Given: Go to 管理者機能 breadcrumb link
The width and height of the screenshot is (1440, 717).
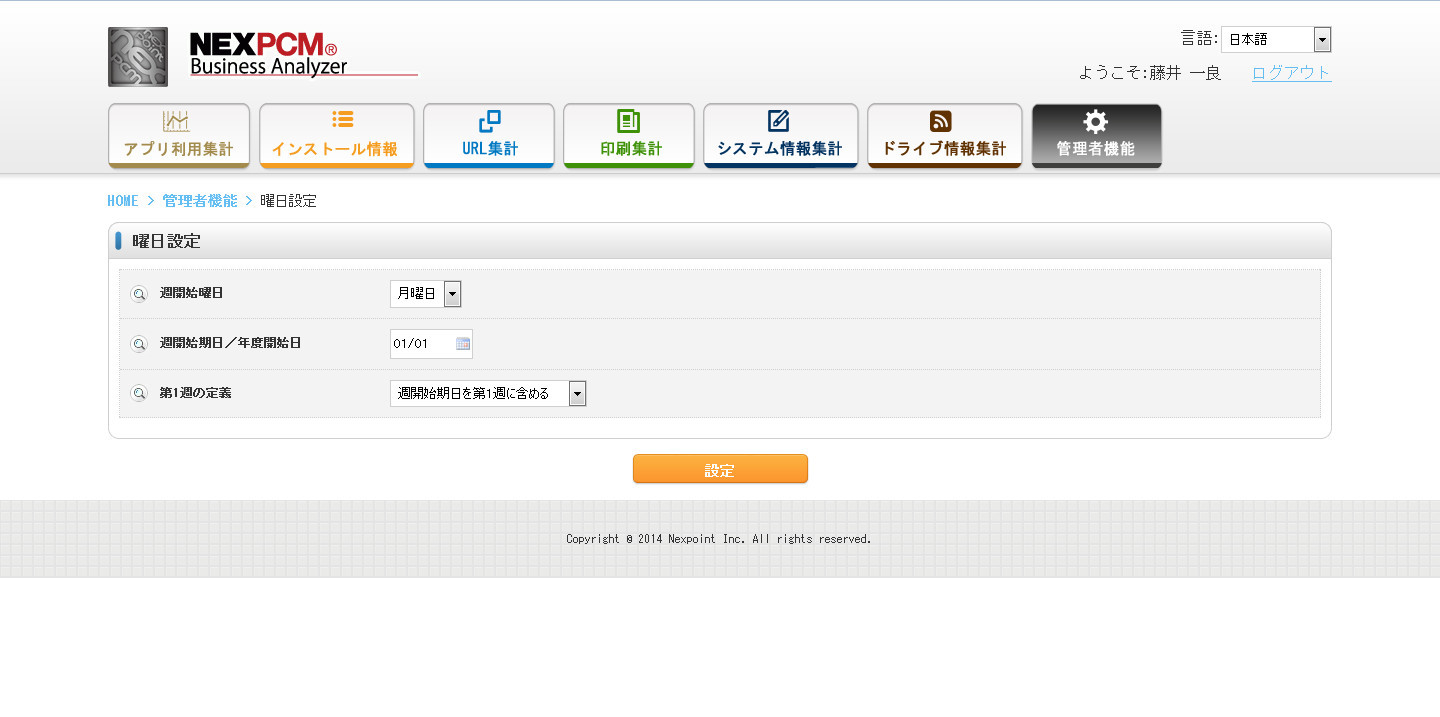Looking at the screenshot, I should pyautogui.click(x=200, y=201).
